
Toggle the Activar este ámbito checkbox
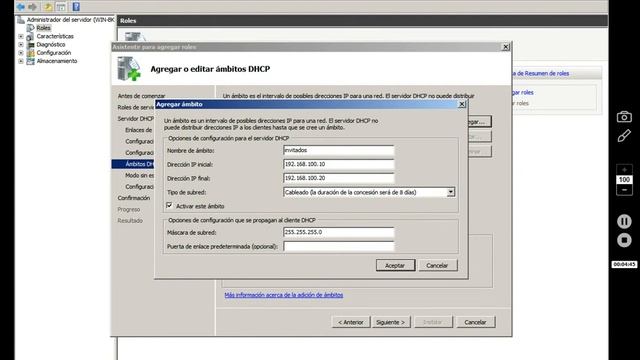[x=169, y=205]
